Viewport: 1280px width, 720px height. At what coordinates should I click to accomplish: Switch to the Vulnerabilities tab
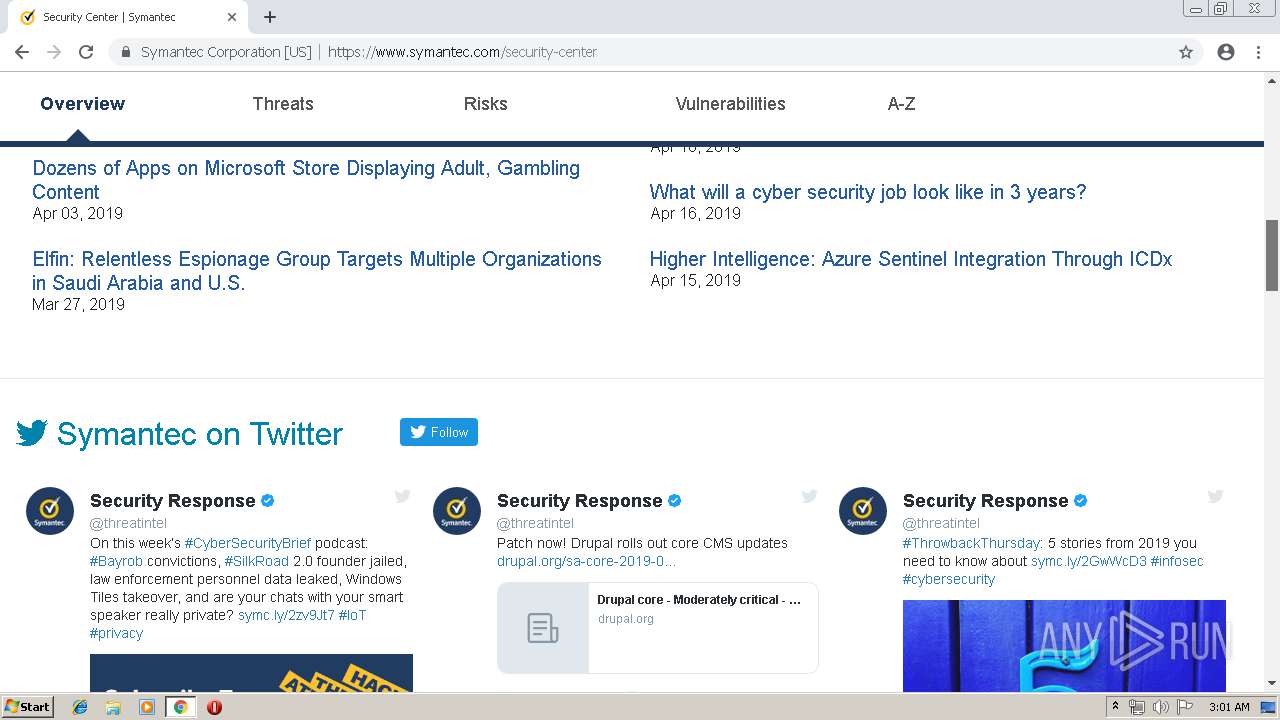731,104
